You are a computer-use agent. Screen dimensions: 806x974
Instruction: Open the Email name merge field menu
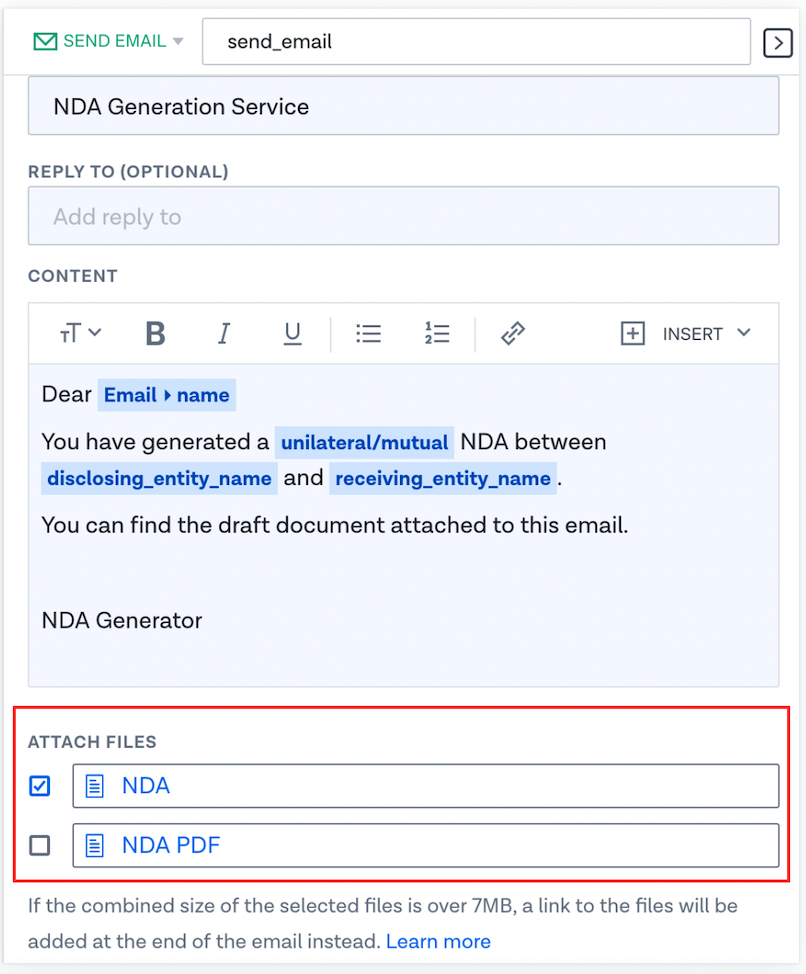point(166,395)
